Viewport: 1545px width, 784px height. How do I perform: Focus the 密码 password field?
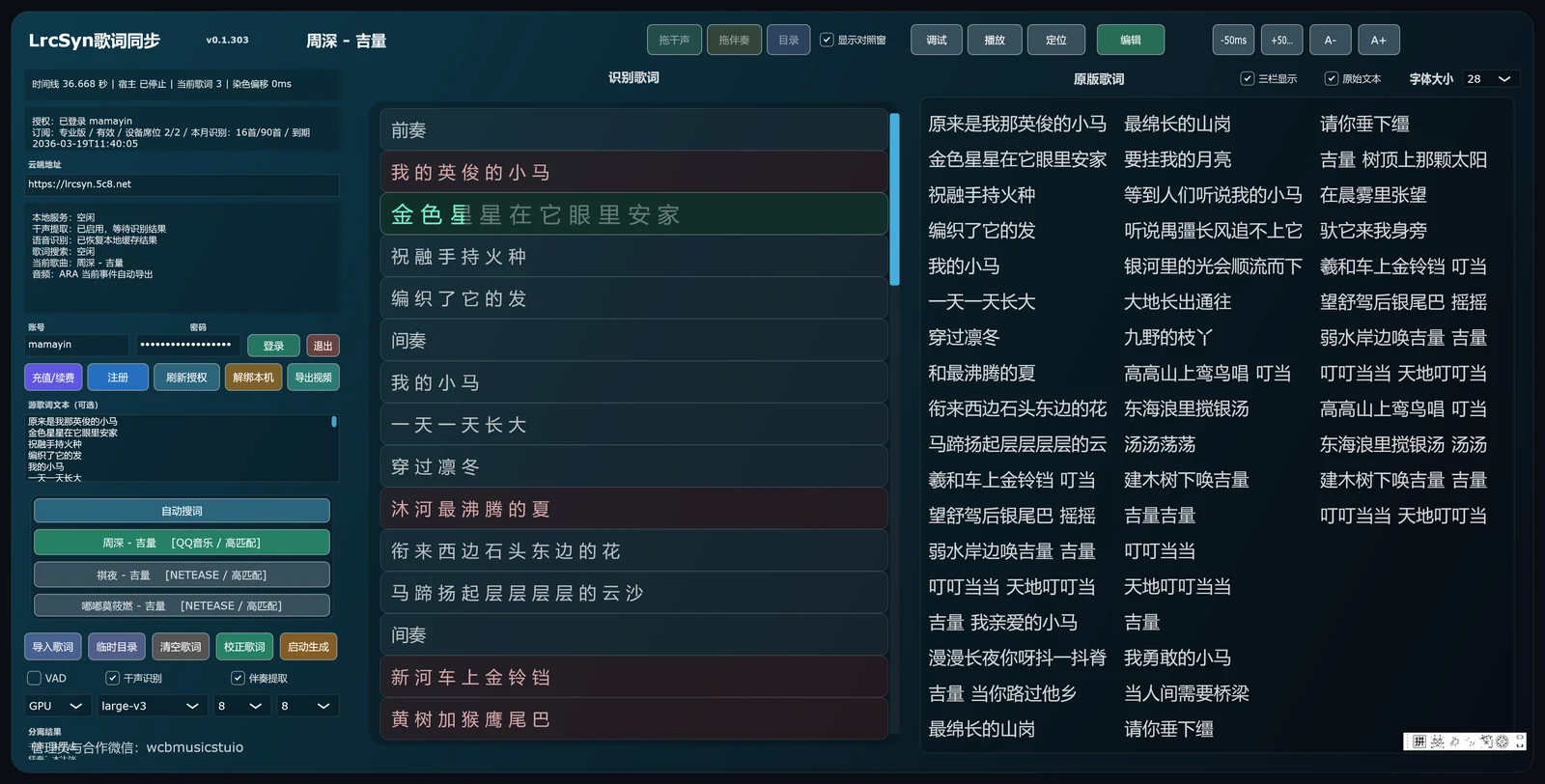pyautogui.click(x=187, y=345)
